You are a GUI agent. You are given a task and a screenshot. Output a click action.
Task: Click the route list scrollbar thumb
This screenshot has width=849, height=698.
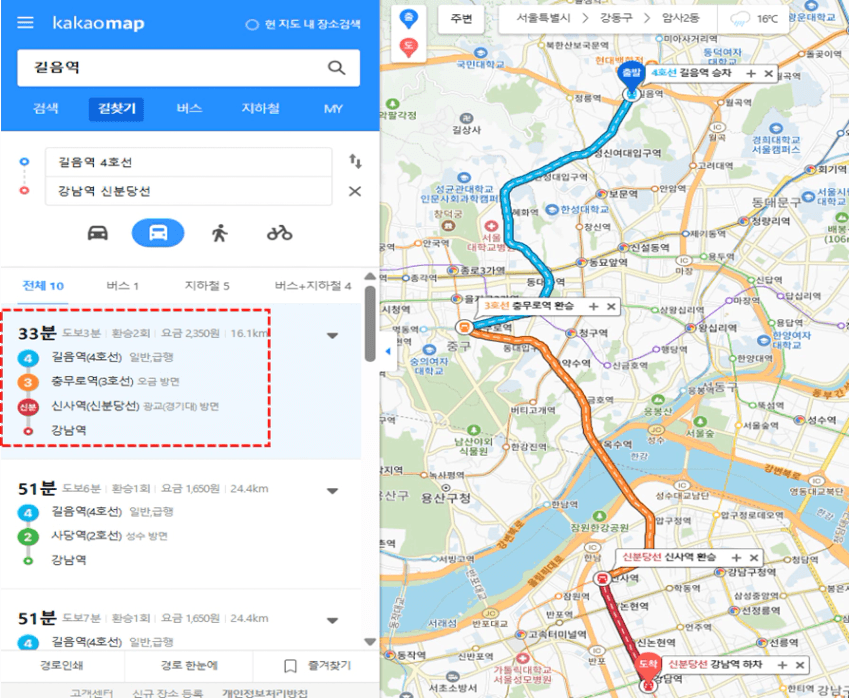pyautogui.click(x=370, y=324)
